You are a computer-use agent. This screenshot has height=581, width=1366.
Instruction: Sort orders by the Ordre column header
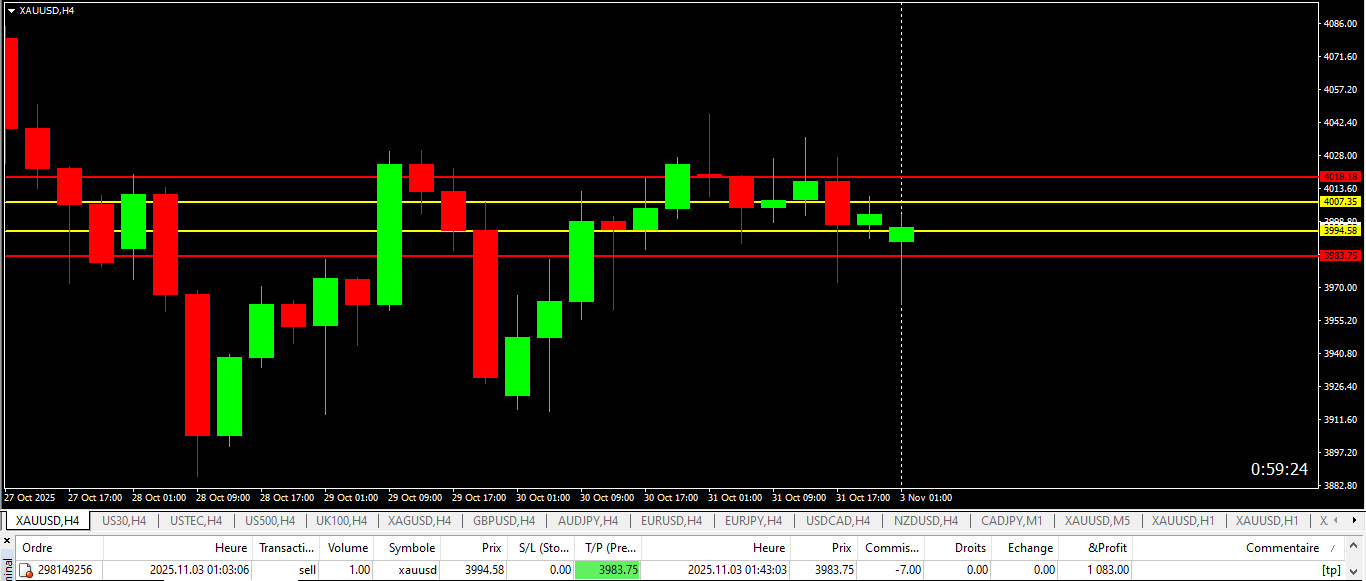pos(60,548)
